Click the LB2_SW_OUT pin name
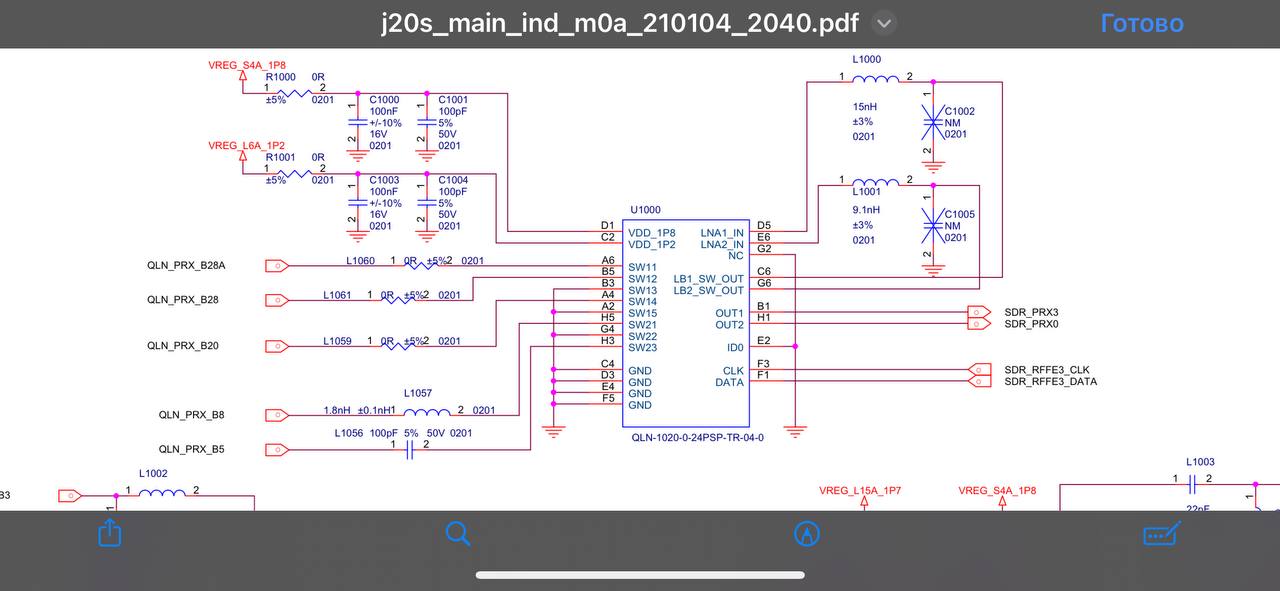This screenshot has width=1280, height=591. (x=709, y=291)
